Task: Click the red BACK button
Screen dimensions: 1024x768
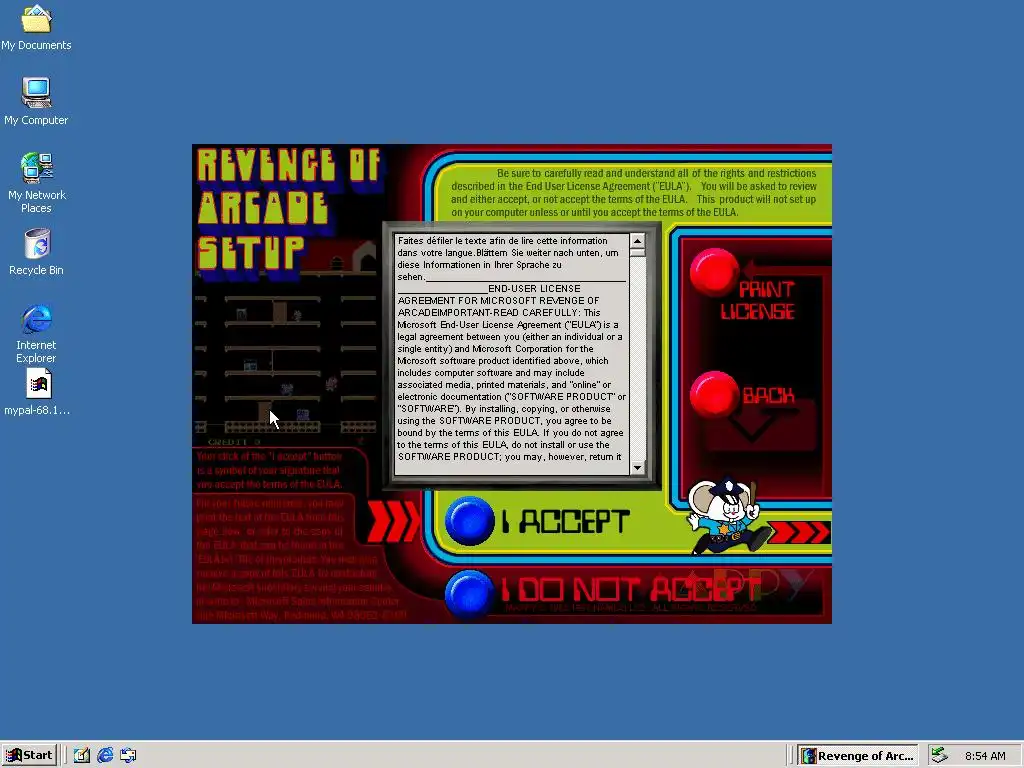Action: (x=714, y=394)
